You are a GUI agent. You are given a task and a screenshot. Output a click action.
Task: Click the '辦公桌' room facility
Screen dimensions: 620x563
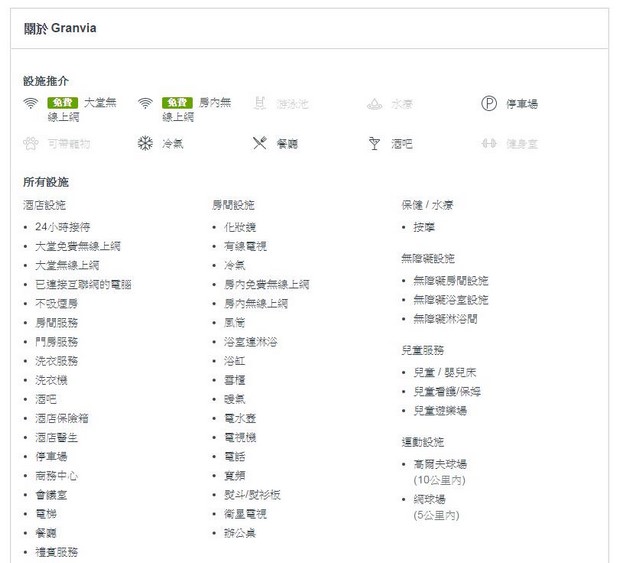240,533
